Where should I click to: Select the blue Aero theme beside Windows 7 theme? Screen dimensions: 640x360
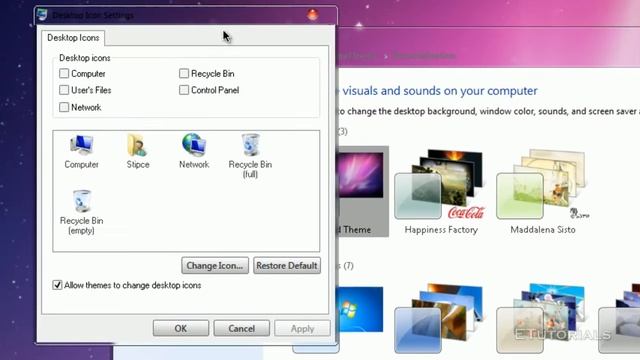tap(440, 318)
